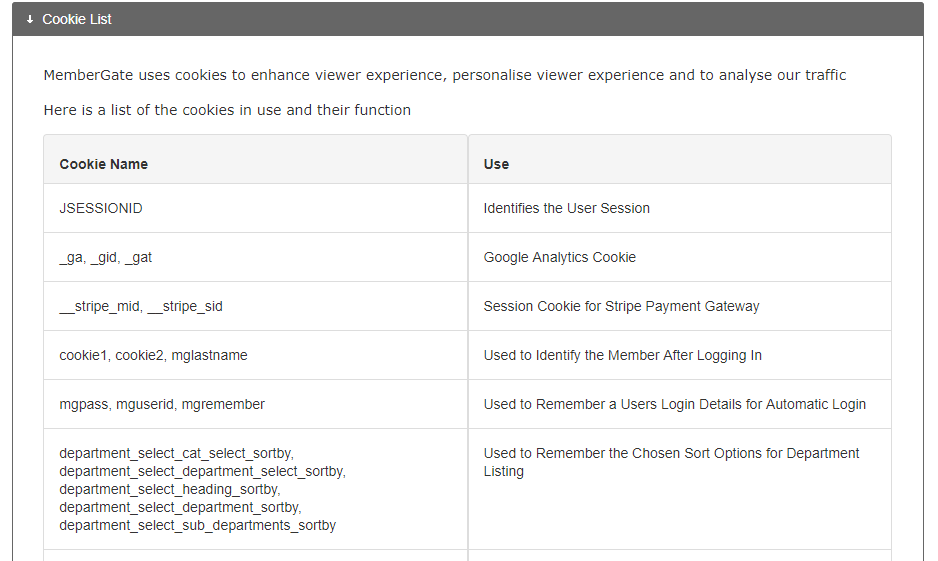This screenshot has height=561, width=938.
Task: Click the down arrow icon beside Cookie List
Action: tap(30, 19)
